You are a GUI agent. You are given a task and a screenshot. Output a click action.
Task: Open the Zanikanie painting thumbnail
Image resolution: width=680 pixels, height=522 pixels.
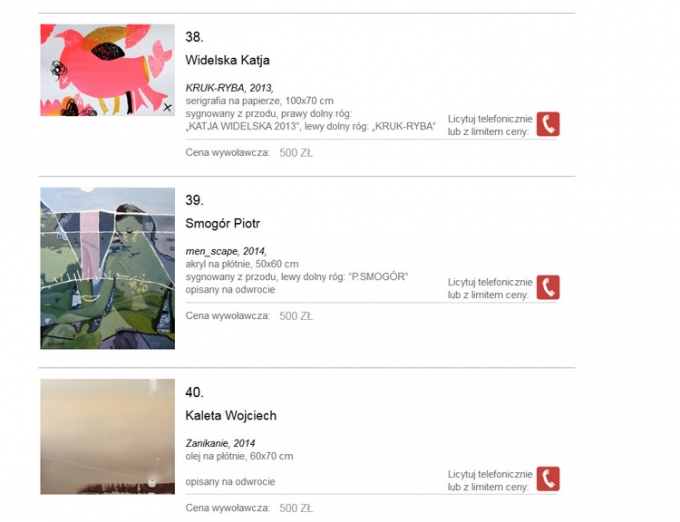pos(108,437)
